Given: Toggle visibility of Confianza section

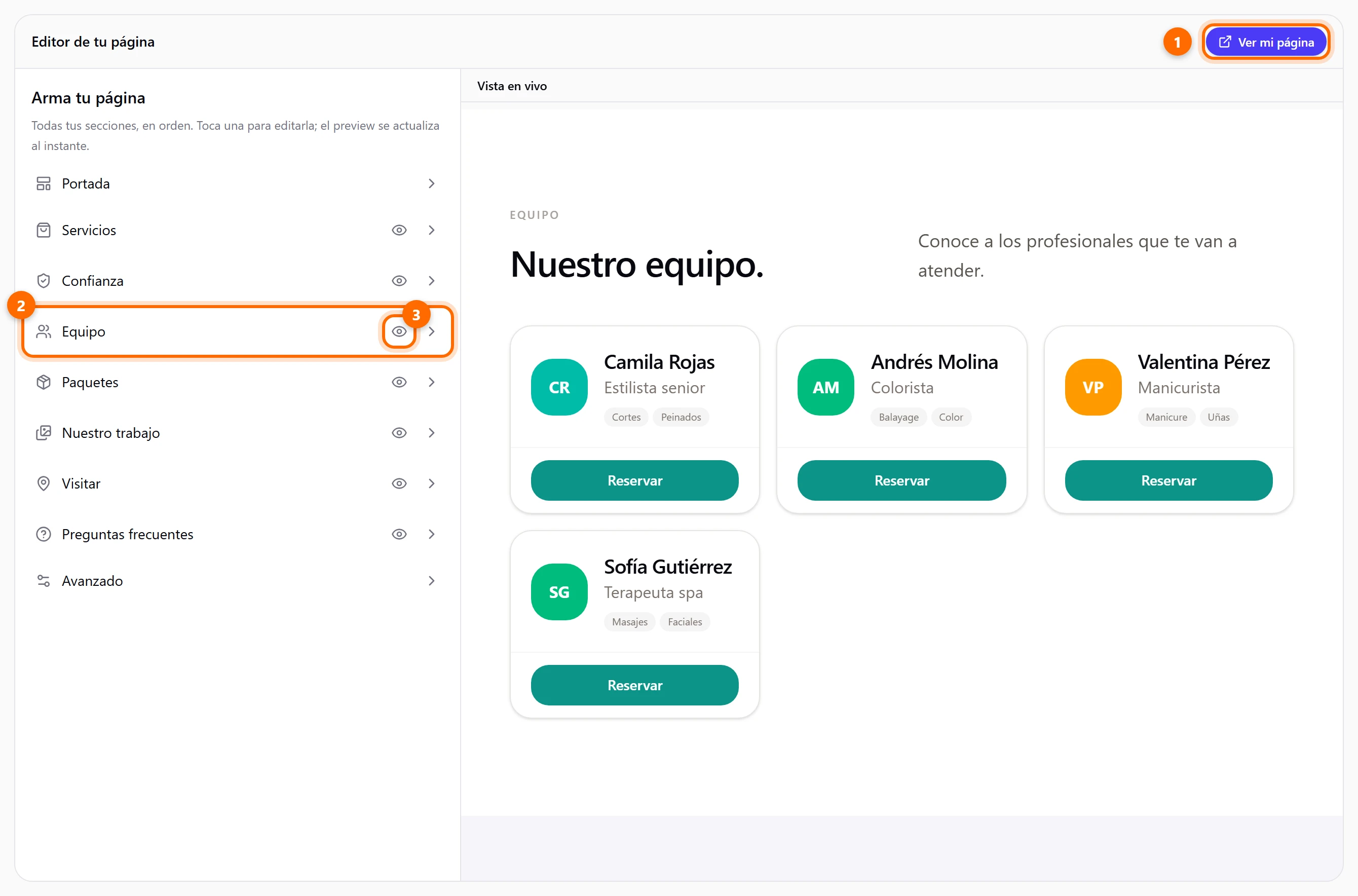Looking at the screenshot, I should (x=399, y=281).
